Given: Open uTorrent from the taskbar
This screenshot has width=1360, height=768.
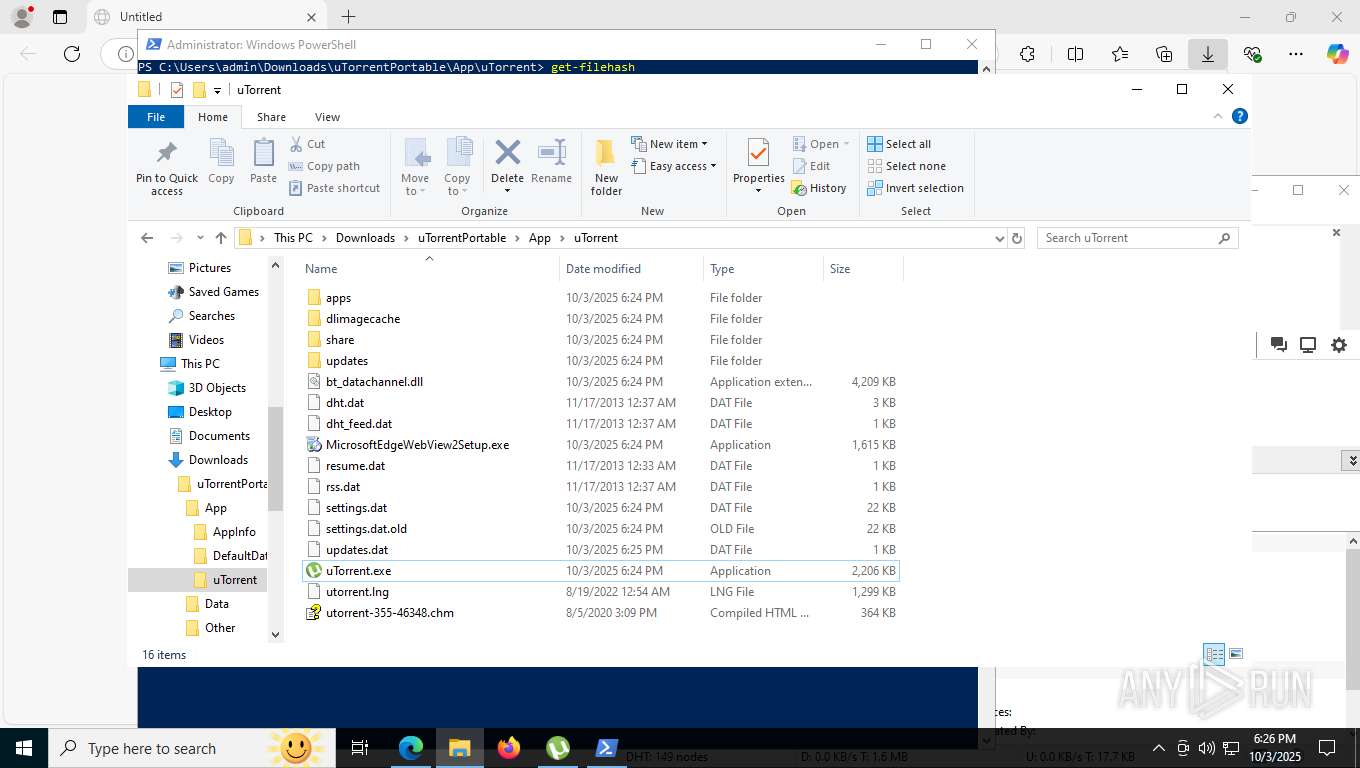Looking at the screenshot, I should click(557, 748).
